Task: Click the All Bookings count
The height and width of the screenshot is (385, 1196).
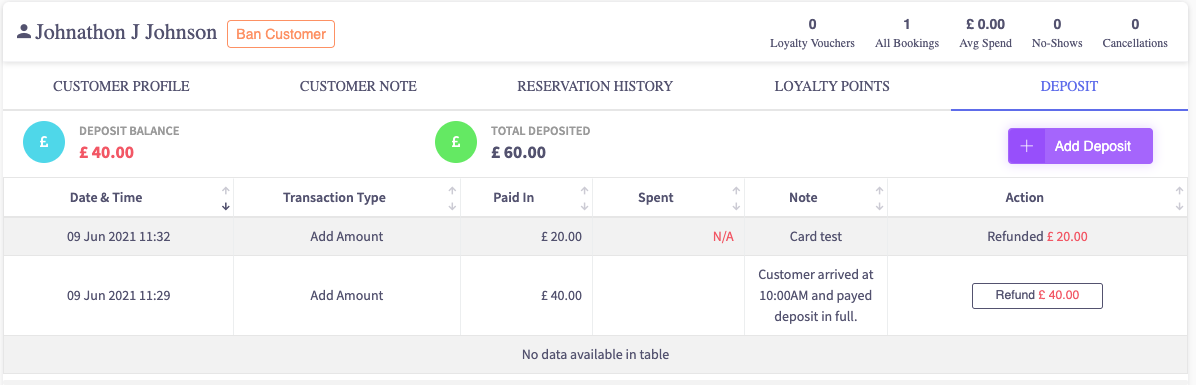Action: [907, 24]
